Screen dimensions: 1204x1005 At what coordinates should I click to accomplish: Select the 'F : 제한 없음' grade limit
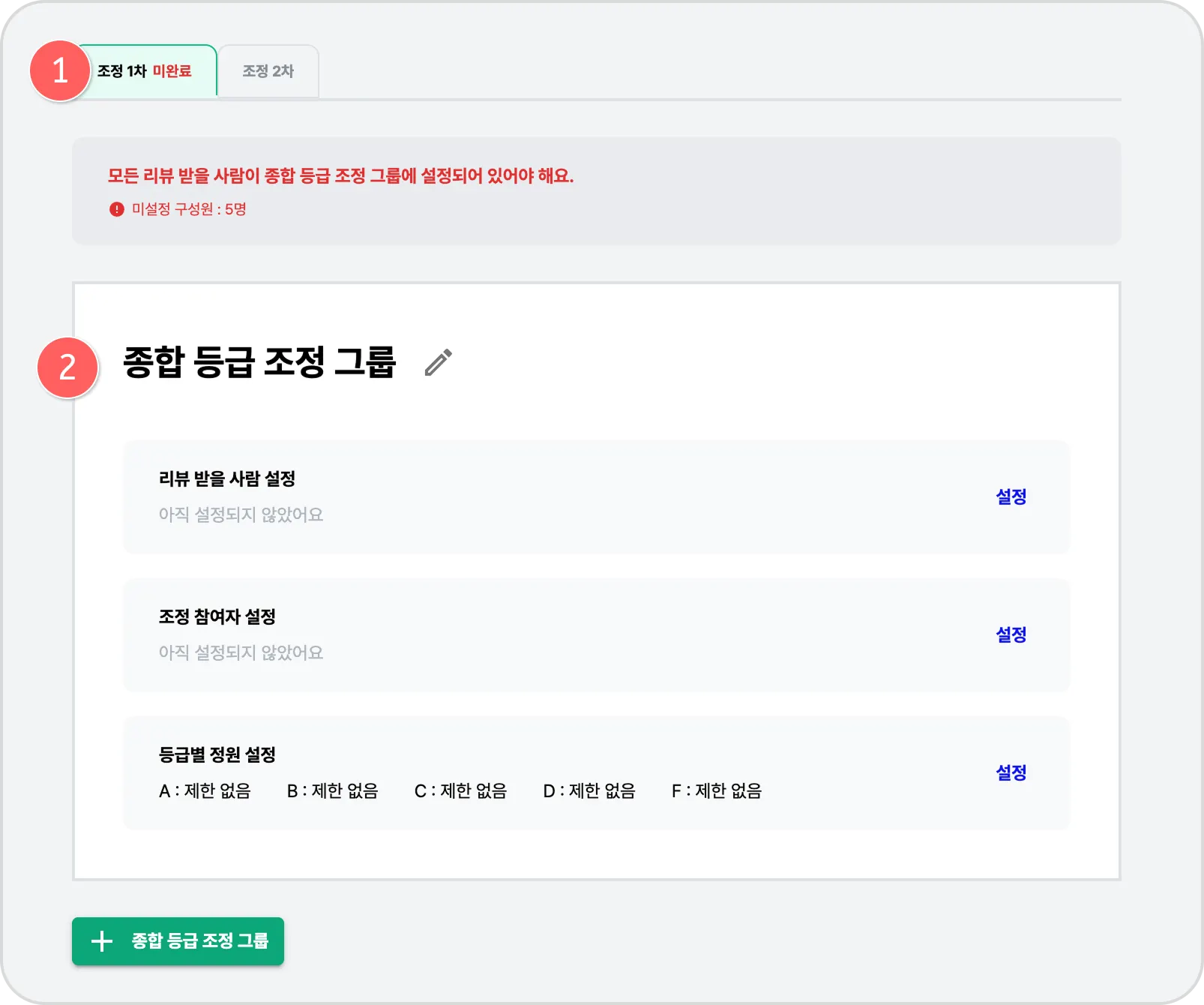pos(716,790)
